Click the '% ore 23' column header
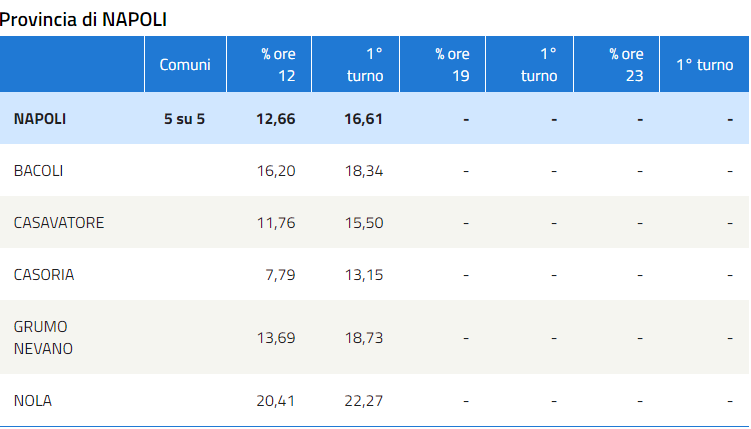 [x=626, y=65]
